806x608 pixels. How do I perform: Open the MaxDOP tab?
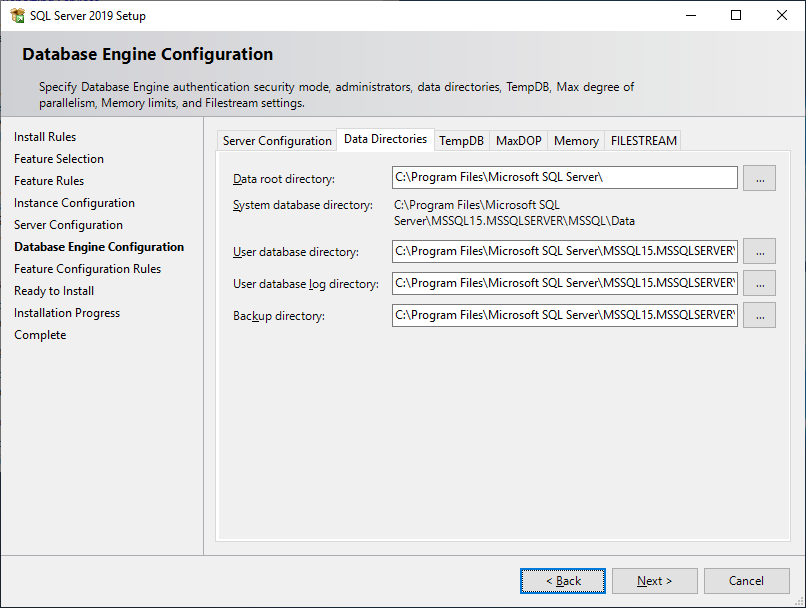tap(519, 141)
